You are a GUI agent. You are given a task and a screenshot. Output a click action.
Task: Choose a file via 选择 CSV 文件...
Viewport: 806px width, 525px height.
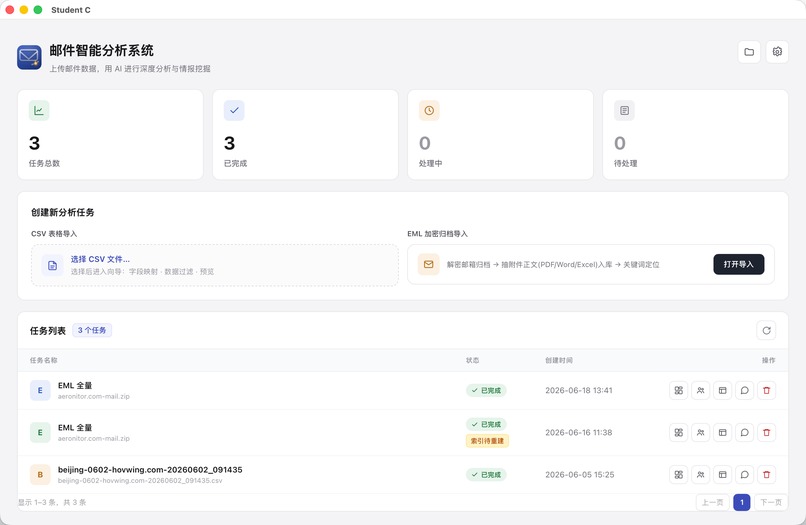(x=100, y=259)
